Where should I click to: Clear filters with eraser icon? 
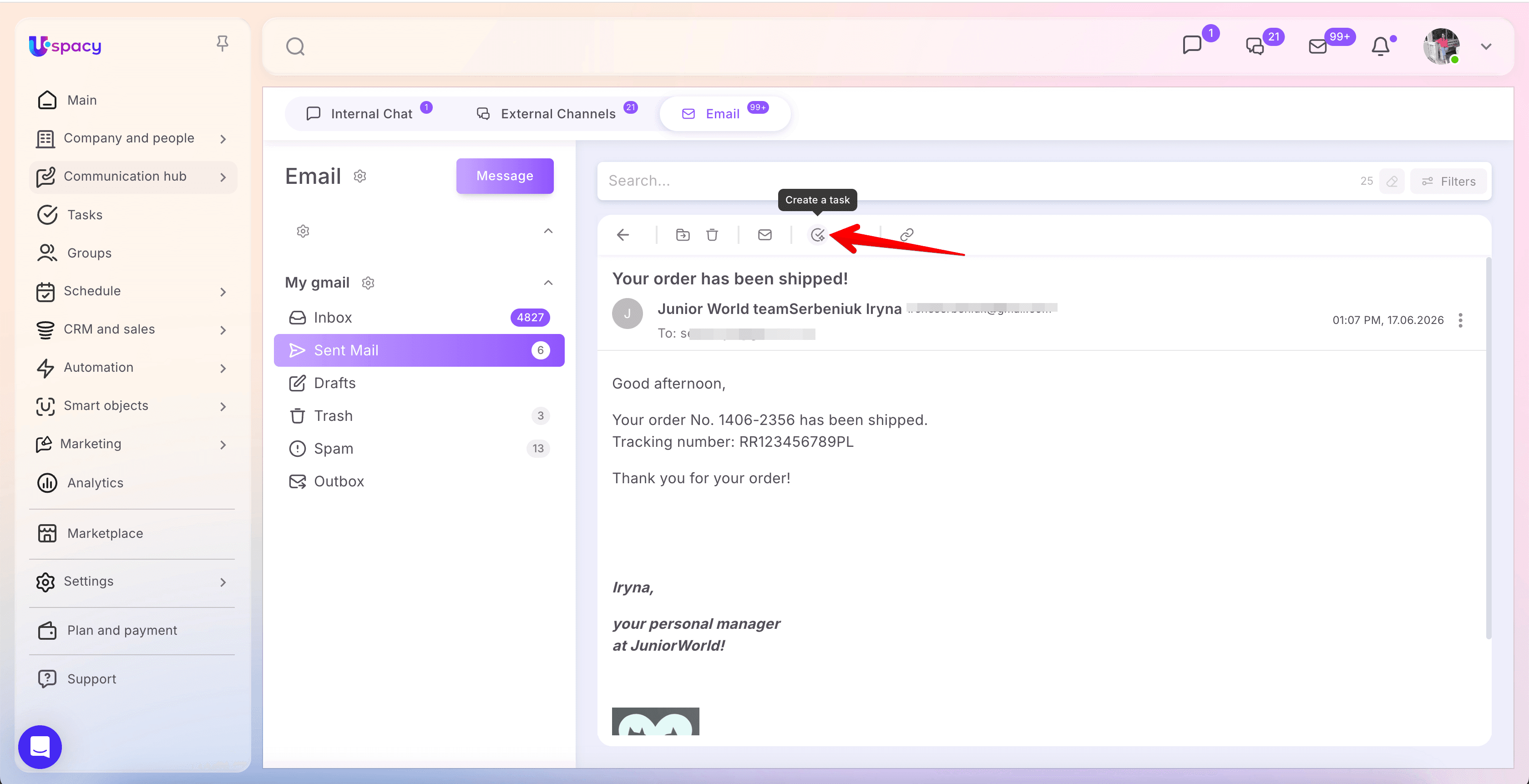pyautogui.click(x=1392, y=181)
